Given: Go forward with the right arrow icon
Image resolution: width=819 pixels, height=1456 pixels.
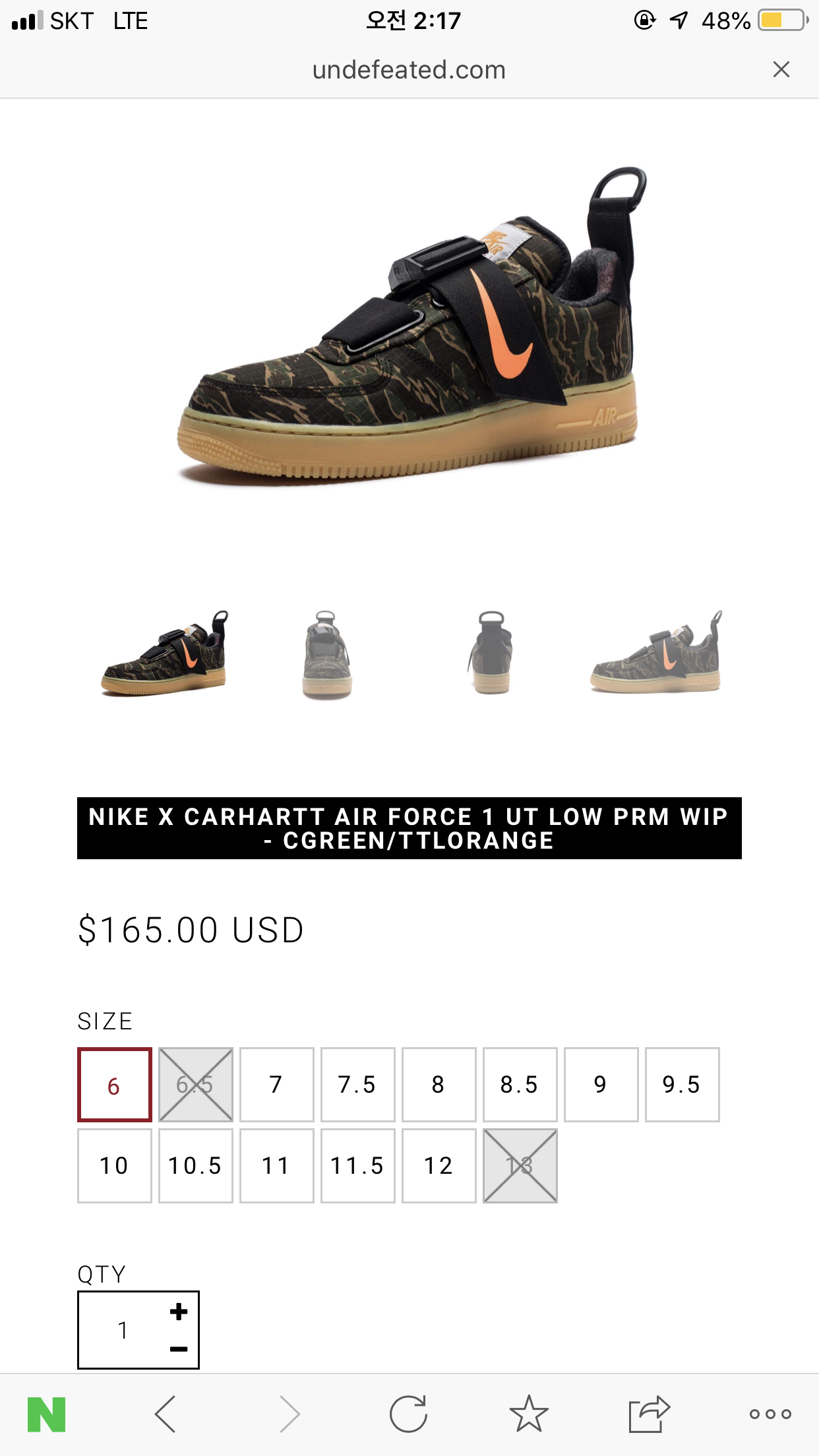Looking at the screenshot, I should coord(289,1414).
